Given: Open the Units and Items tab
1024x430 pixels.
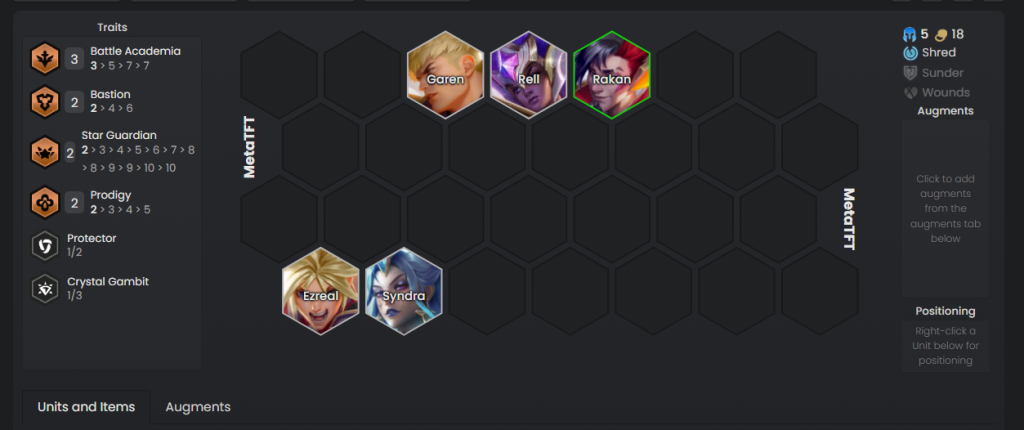Looking at the screenshot, I should pos(86,407).
